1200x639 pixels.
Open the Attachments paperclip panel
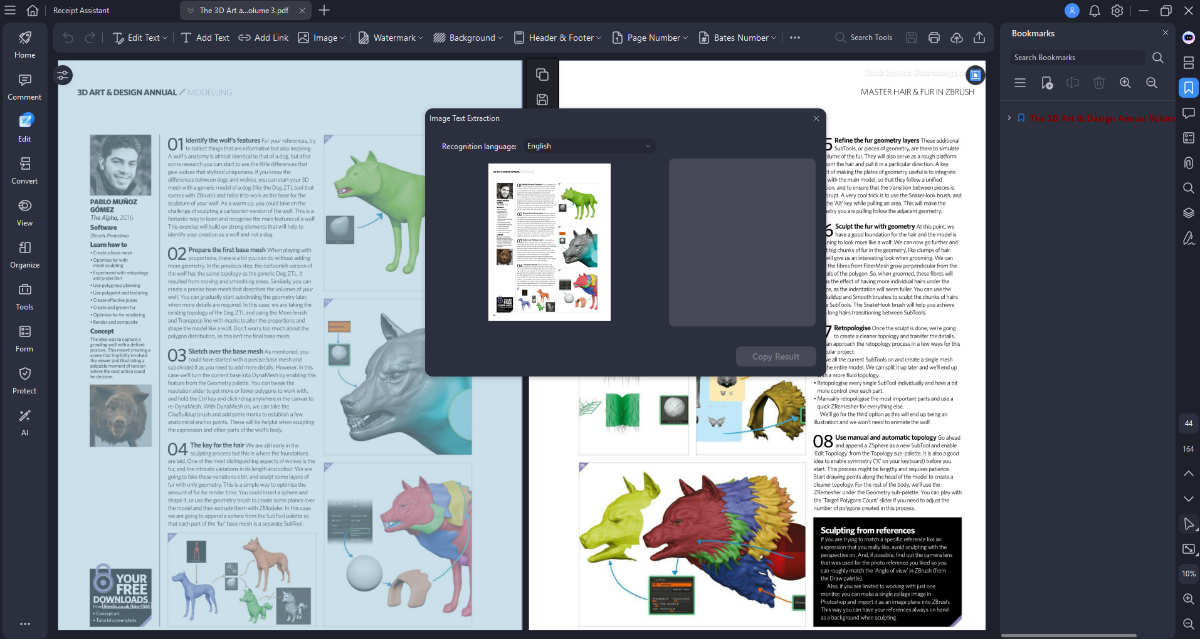[1188, 162]
